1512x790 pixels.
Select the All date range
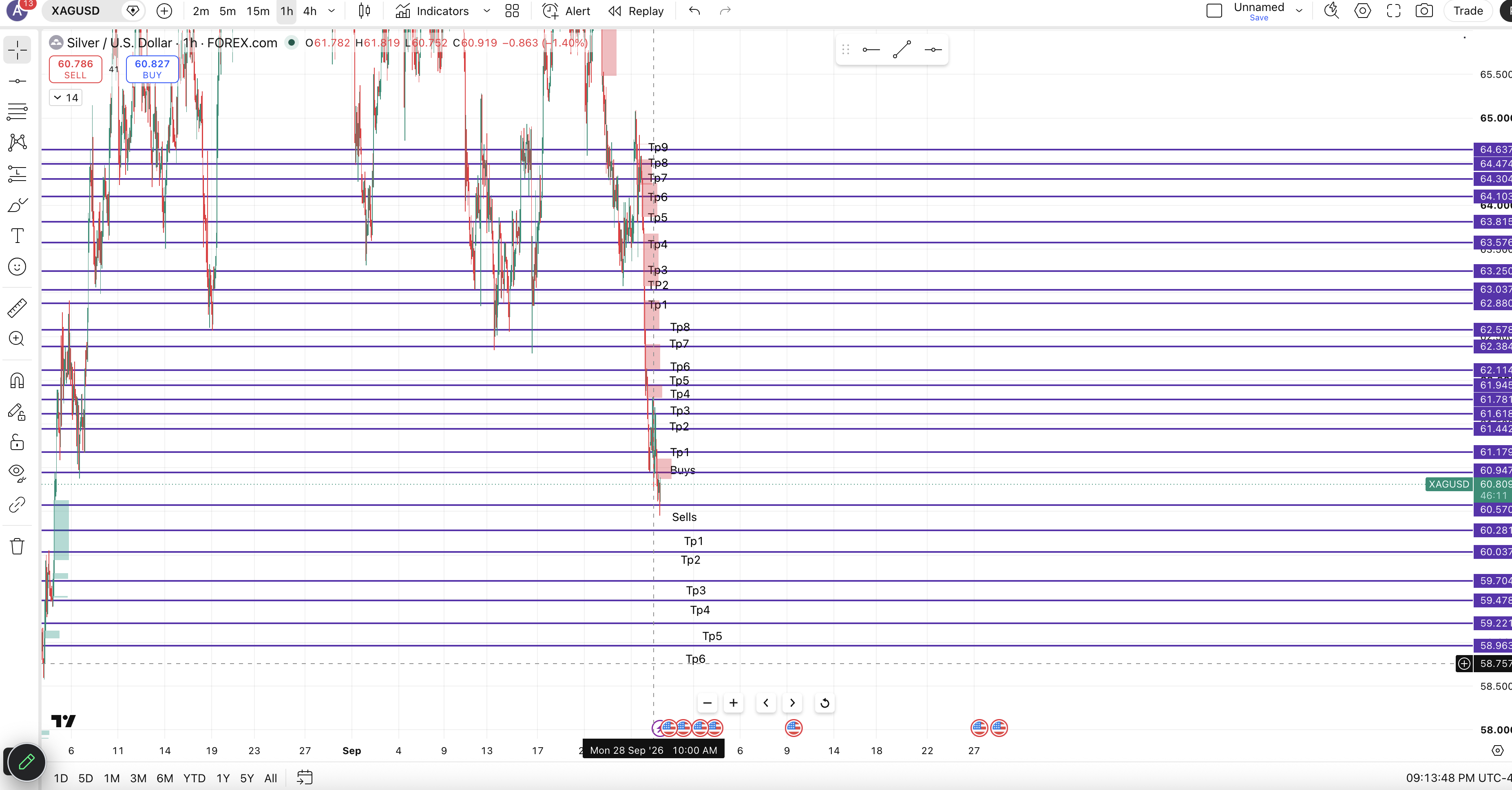point(271,778)
